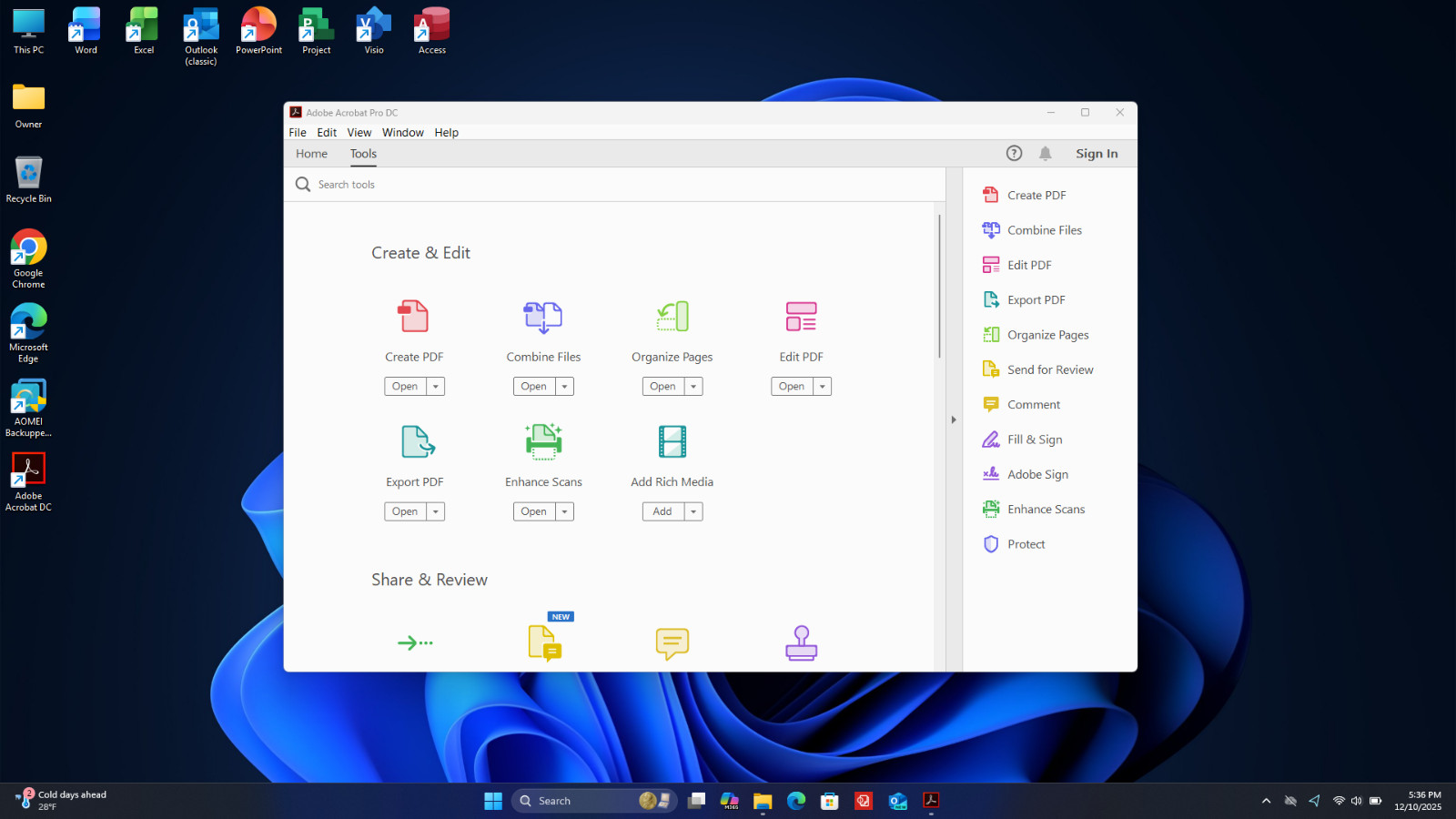Open the Window menu
Image resolution: width=1456 pixels, height=819 pixels.
[403, 133]
